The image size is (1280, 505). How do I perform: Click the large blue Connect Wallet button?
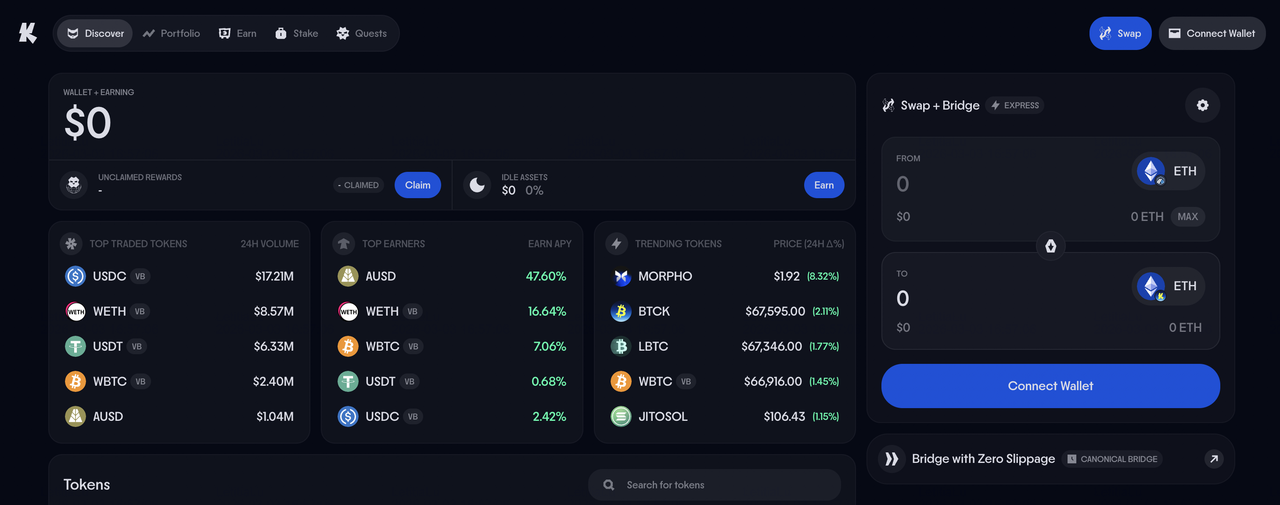pos(1050,386)
